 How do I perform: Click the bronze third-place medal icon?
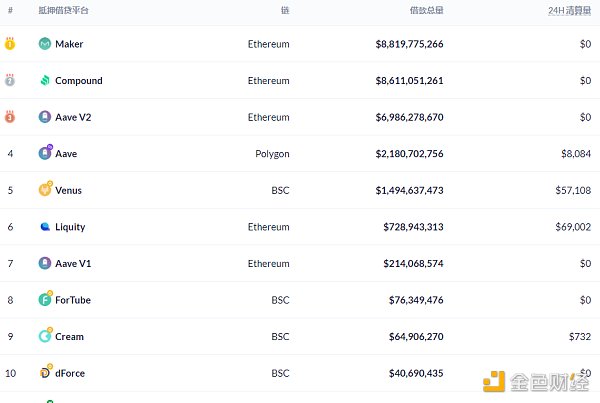tap(10, 117)
